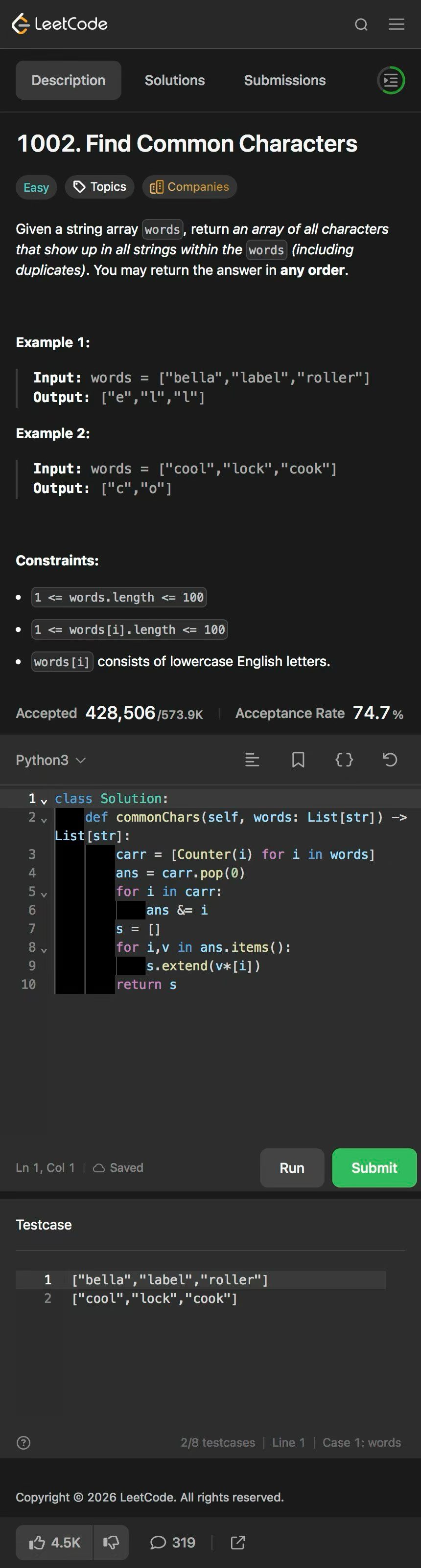Collapse the fold arrow on line 5

coord(44,894)
